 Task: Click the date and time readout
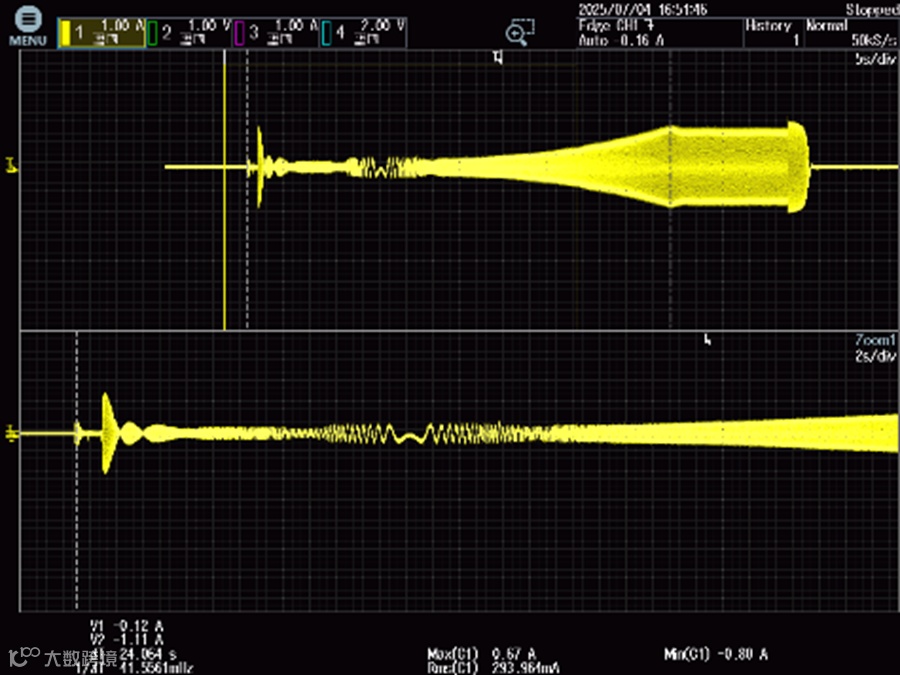coord(643,10)
